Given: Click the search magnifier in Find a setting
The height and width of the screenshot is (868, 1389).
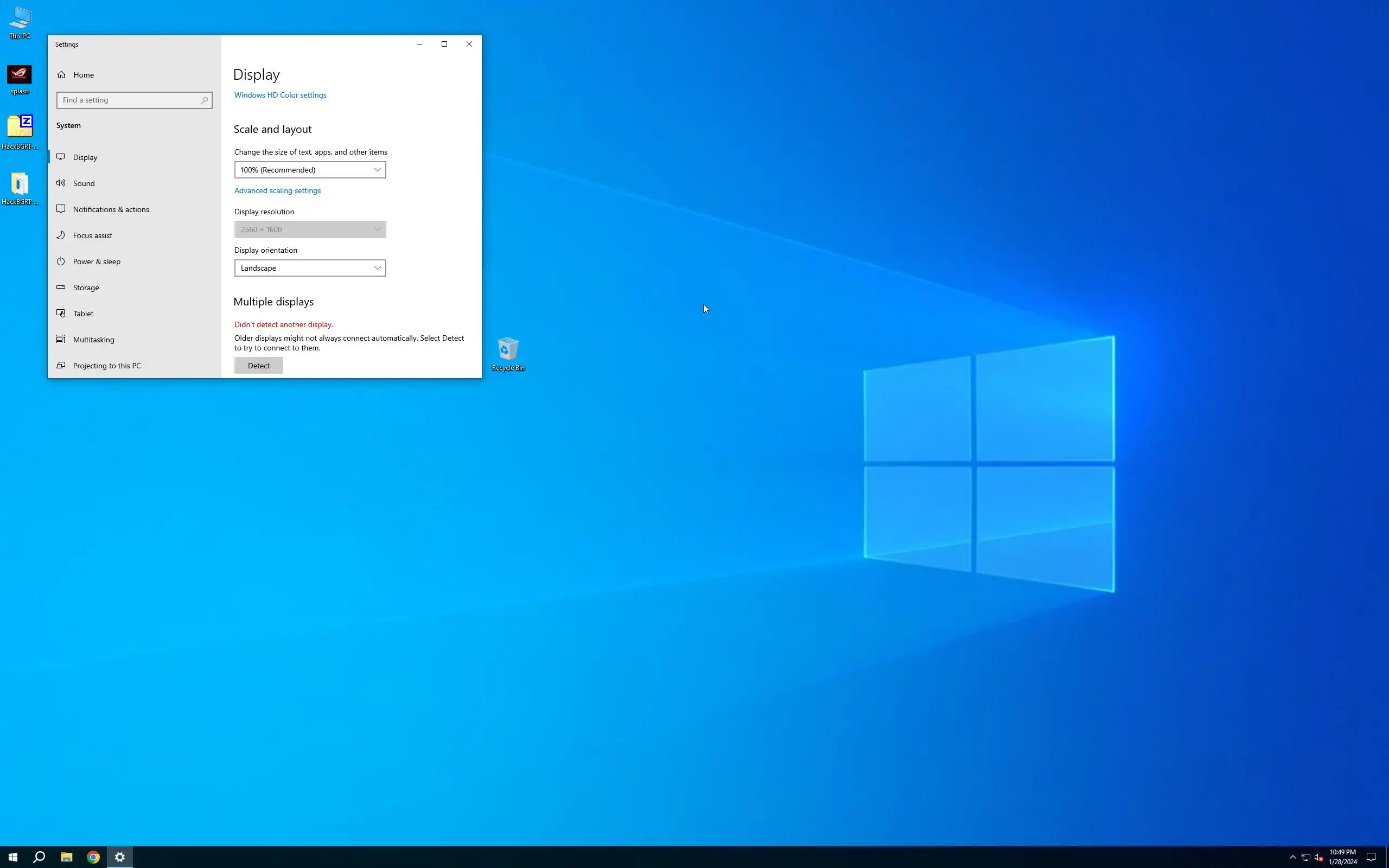Looking at the screenshot, I should tap(205, 100).
